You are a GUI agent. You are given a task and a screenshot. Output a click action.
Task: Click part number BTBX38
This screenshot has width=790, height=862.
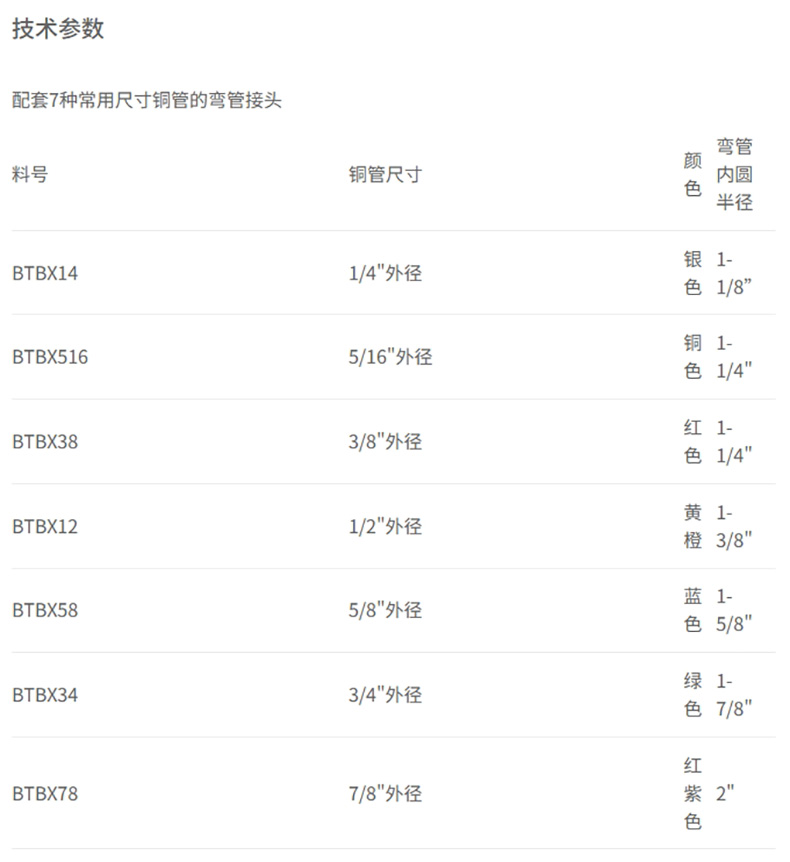pyautogui.click(x=45, y=441)
